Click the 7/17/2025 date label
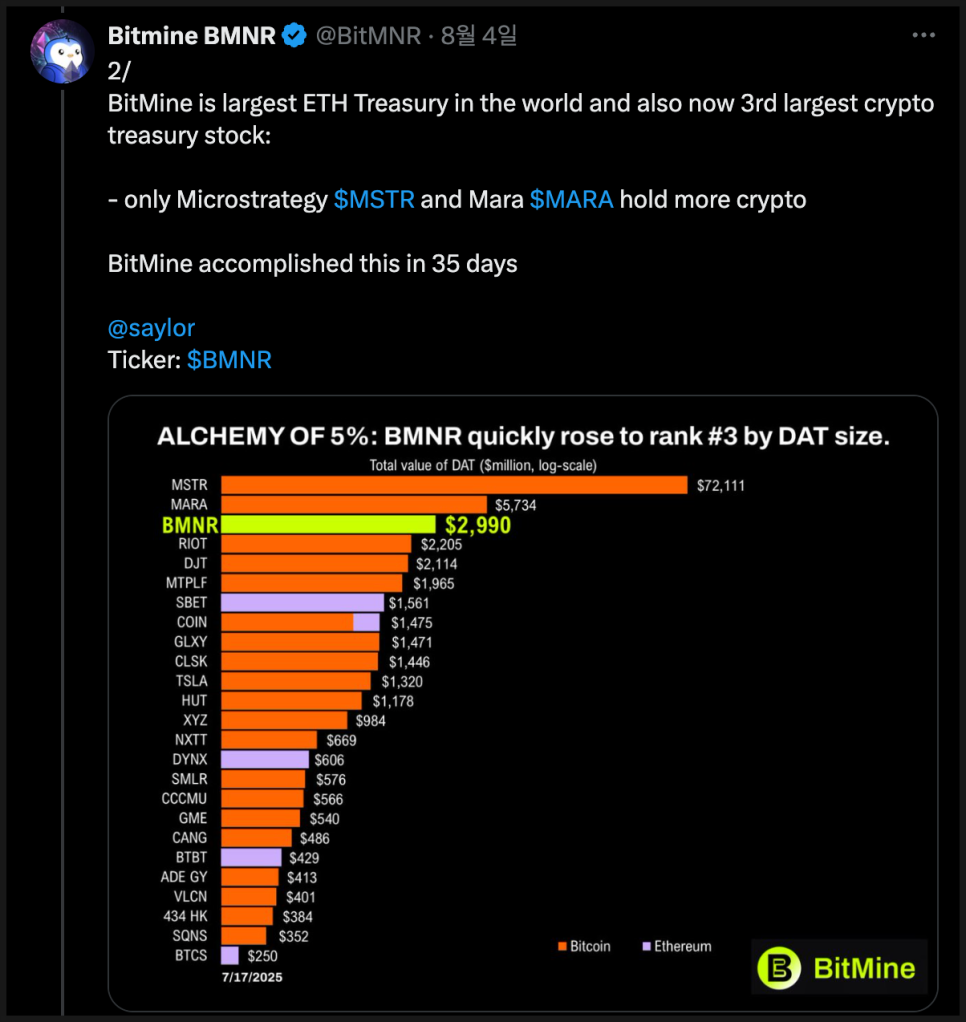 (x=252, y=977)
